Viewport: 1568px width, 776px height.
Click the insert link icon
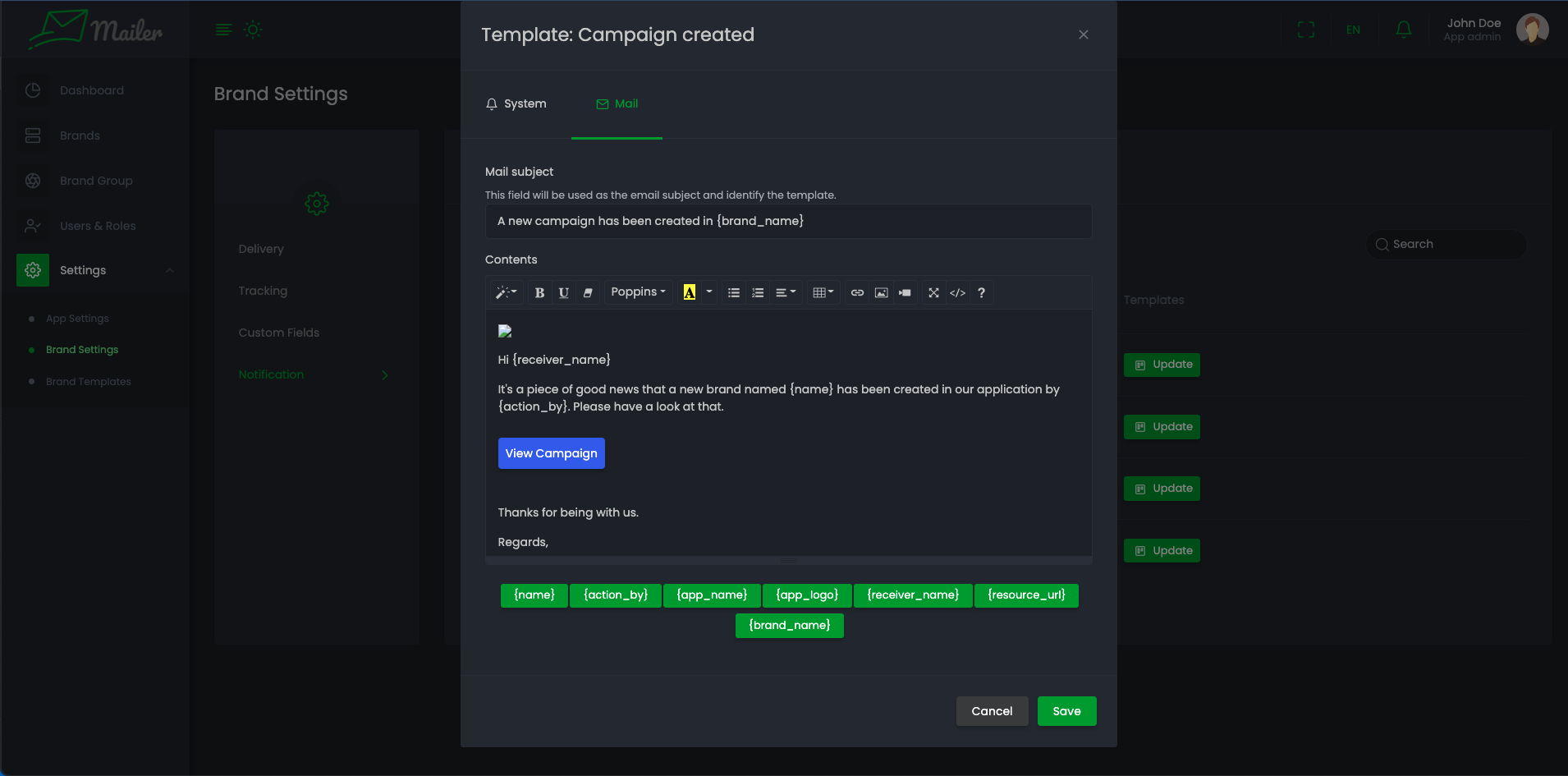coord(857,292)
